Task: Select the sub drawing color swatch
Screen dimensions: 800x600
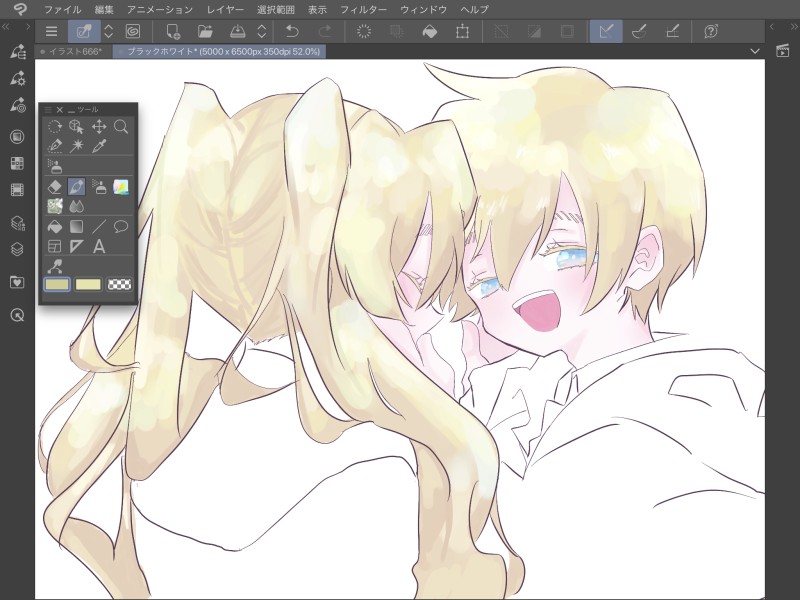Action: tap(88, 284)
